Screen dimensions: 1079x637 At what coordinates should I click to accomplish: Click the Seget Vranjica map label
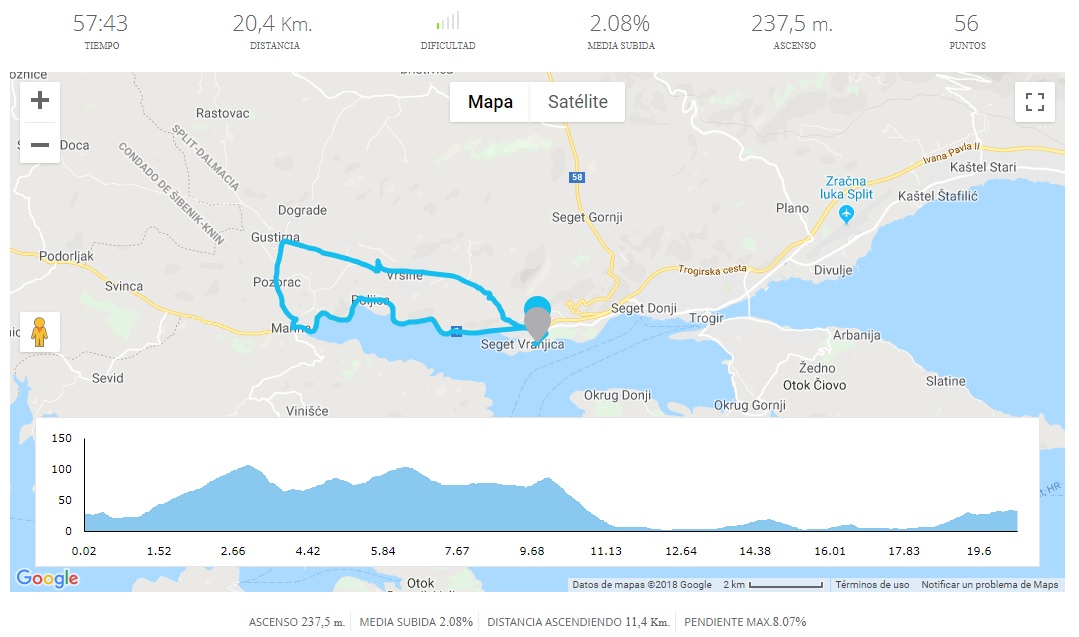coord(523,345)
